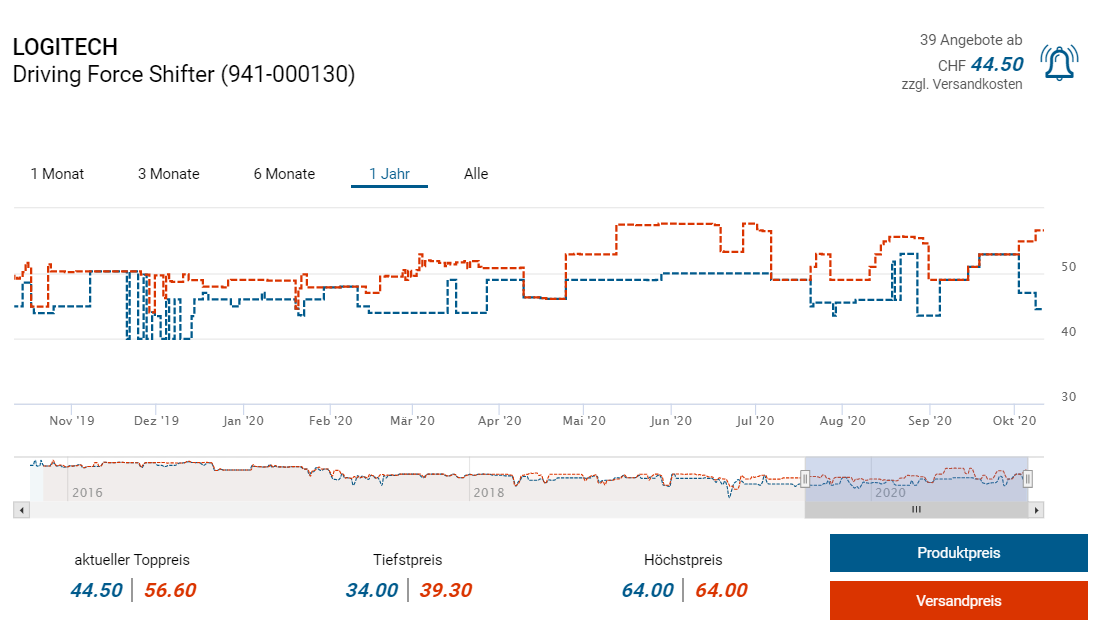Click the 2016 area in the navigator

pos(87,493)
